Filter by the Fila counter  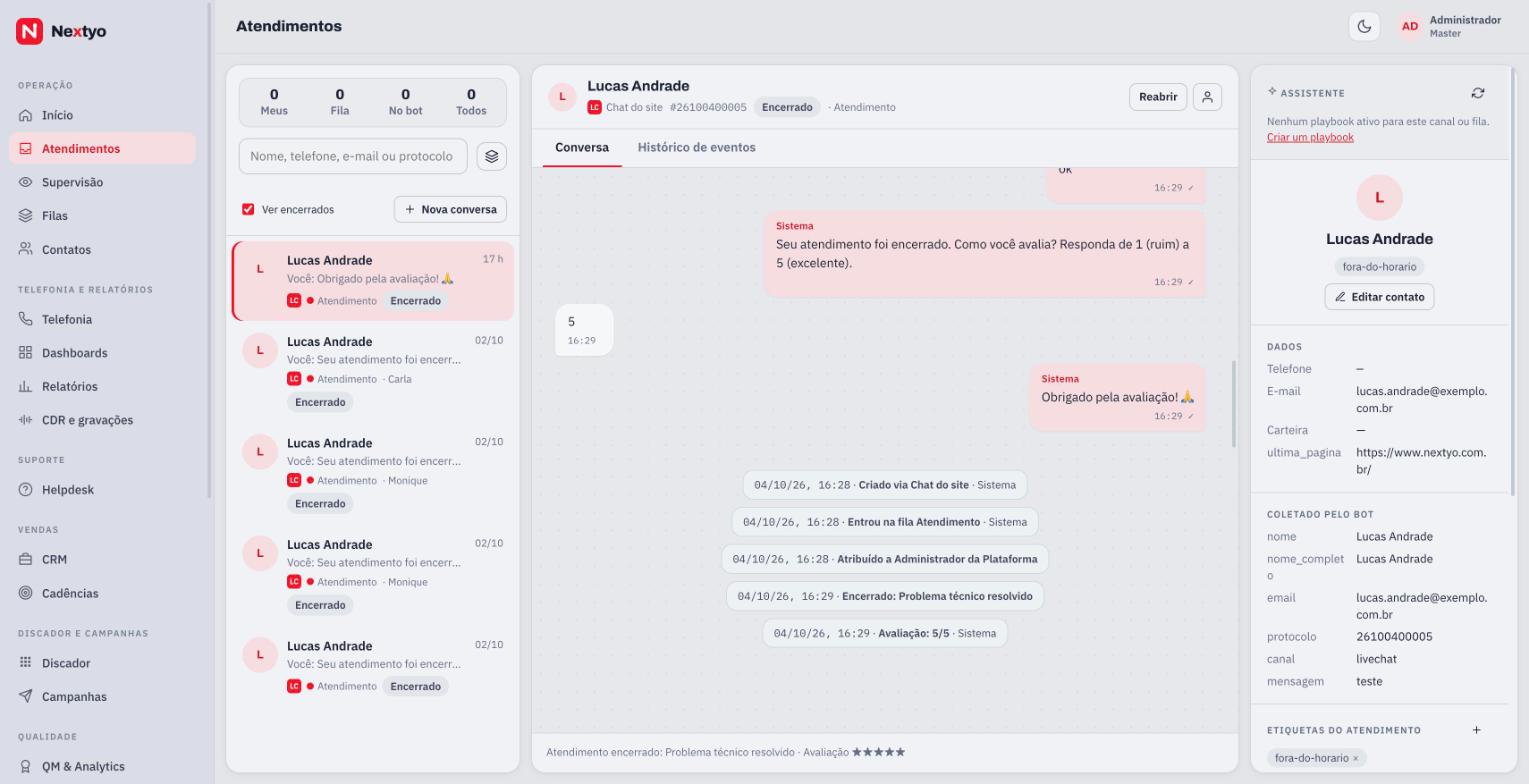(x=340, y=102)
